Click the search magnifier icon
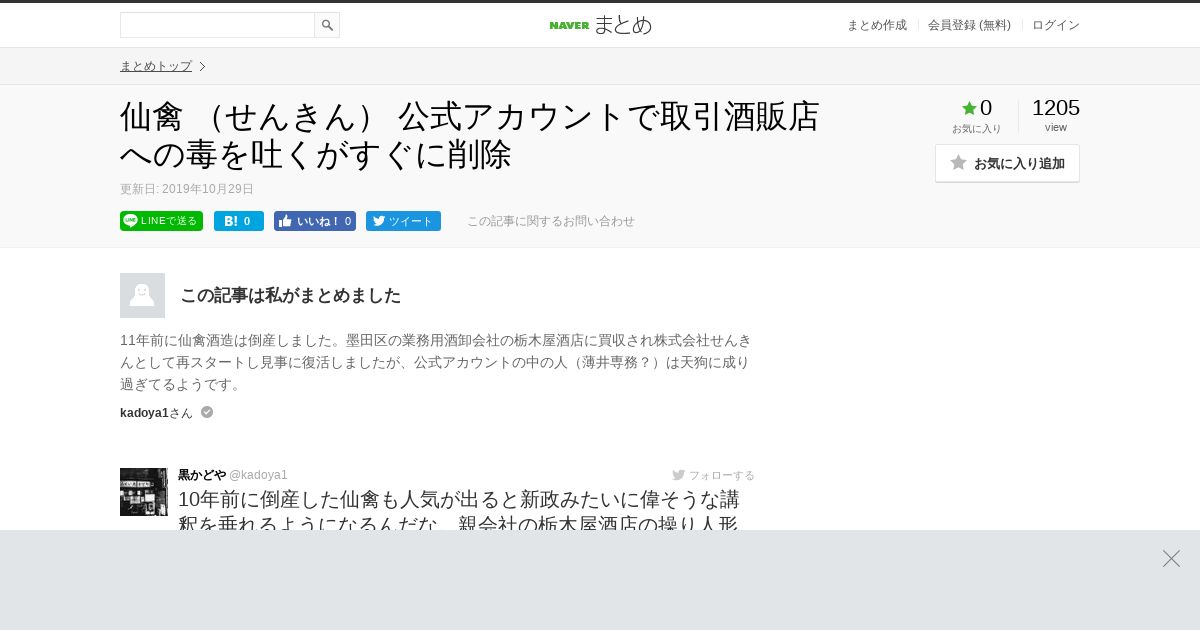 [x=327, y=25]
